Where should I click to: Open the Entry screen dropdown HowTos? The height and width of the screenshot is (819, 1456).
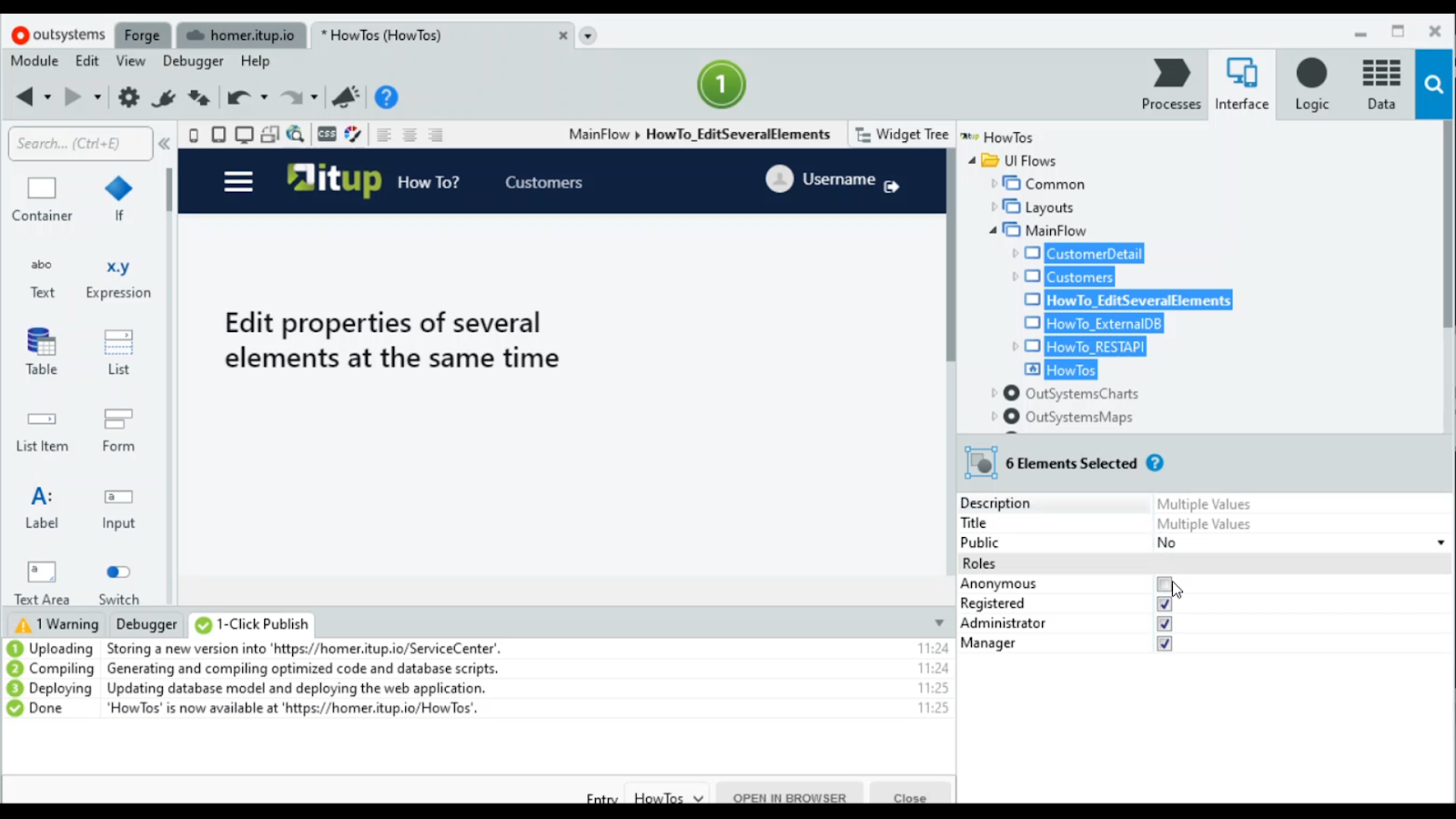coord(669,797)
